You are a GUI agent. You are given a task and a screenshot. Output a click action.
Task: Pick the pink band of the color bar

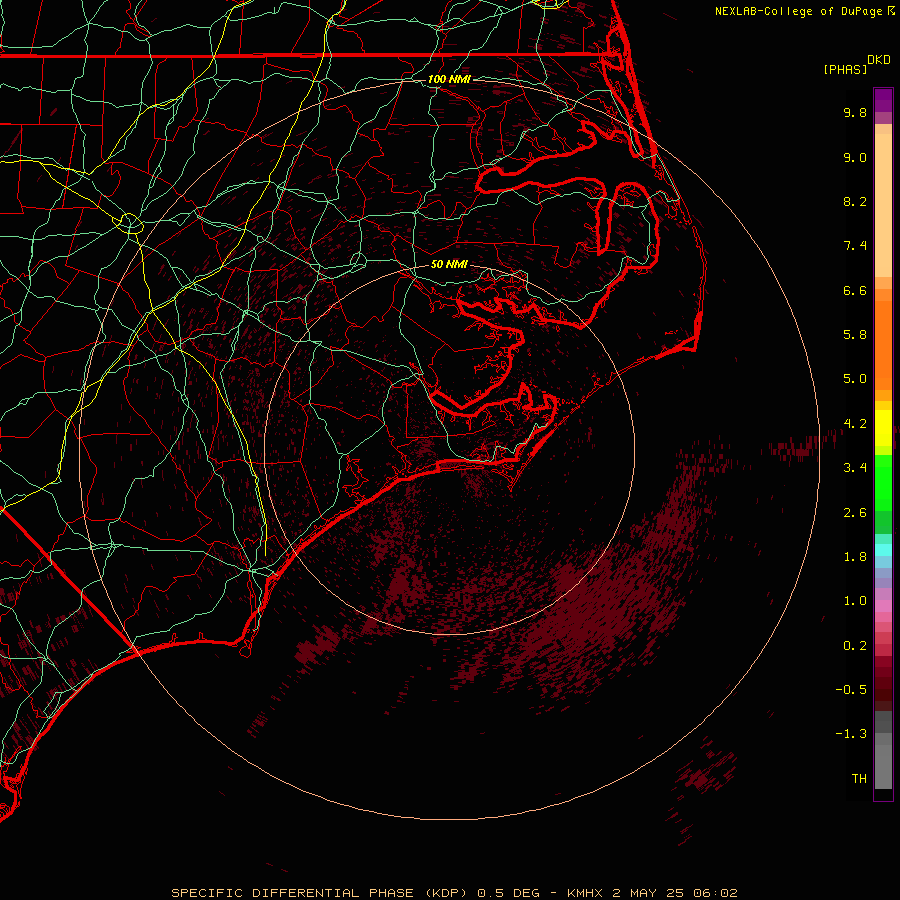click(x=883, y=606)
